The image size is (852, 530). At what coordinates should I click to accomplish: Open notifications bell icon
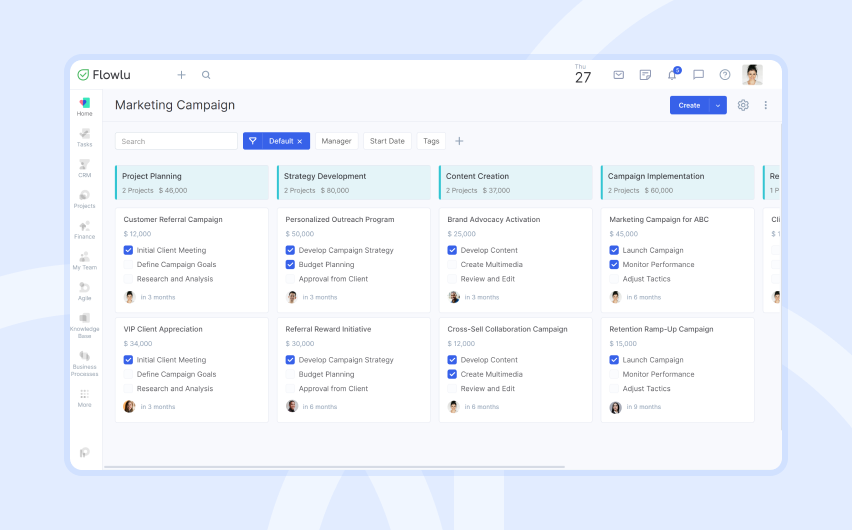[x=673, y=74]
